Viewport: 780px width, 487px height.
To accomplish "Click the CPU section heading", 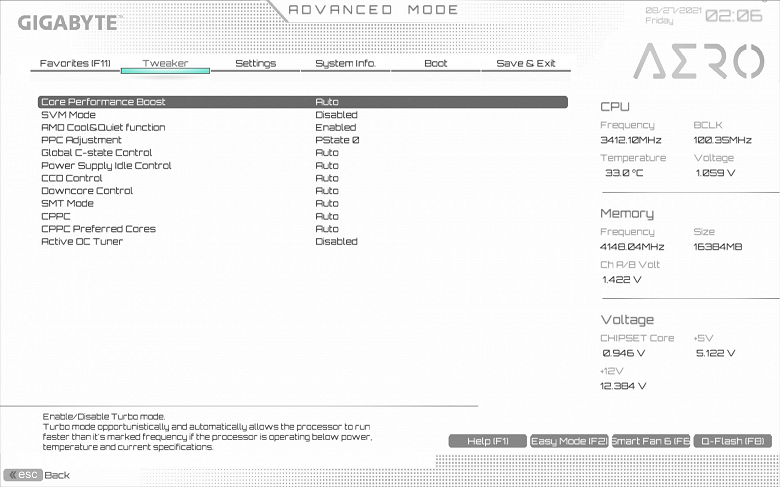I will pyautogui.click(x=615, y=107).
